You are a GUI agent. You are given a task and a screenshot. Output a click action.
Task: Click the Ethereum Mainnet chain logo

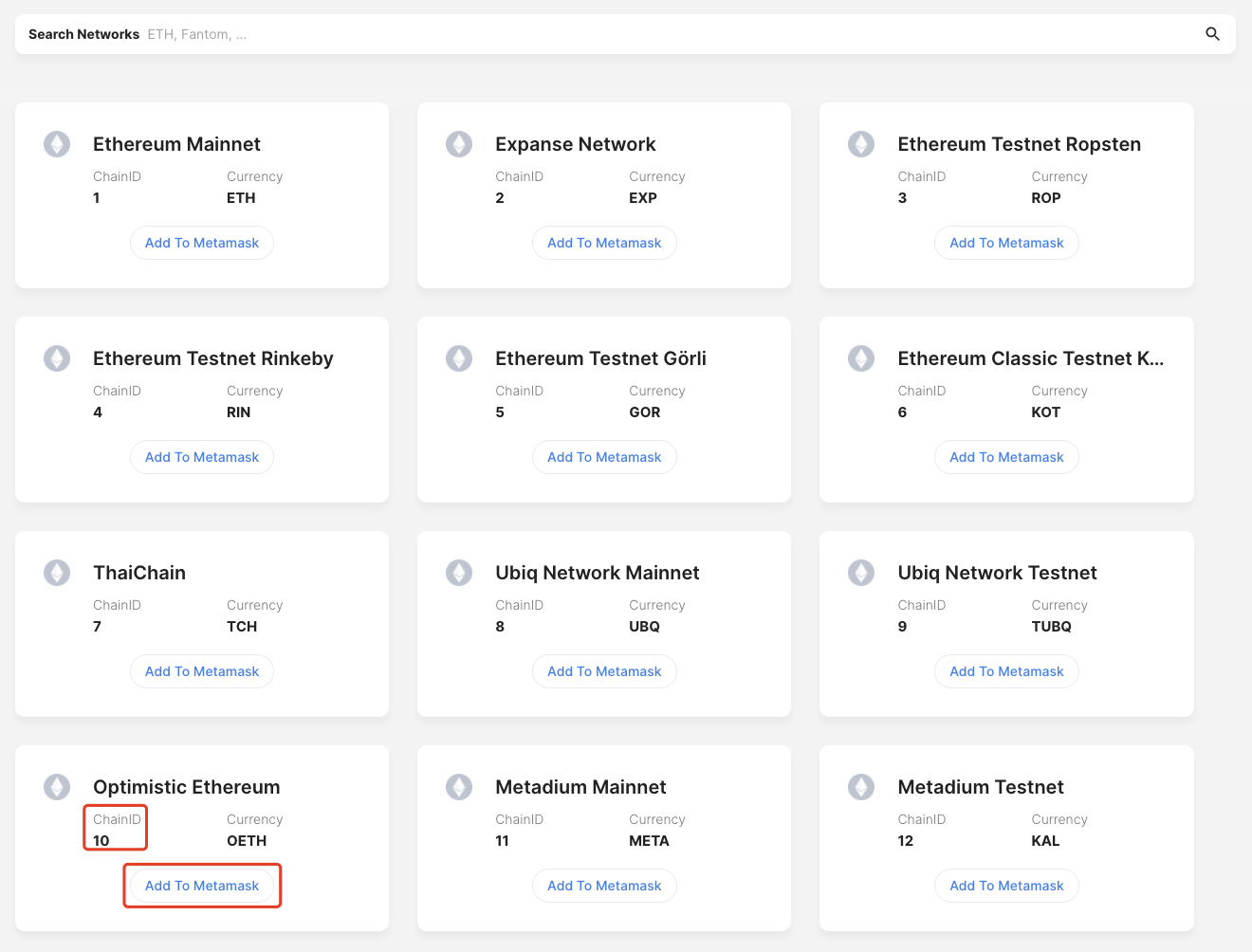click(57, 144)
